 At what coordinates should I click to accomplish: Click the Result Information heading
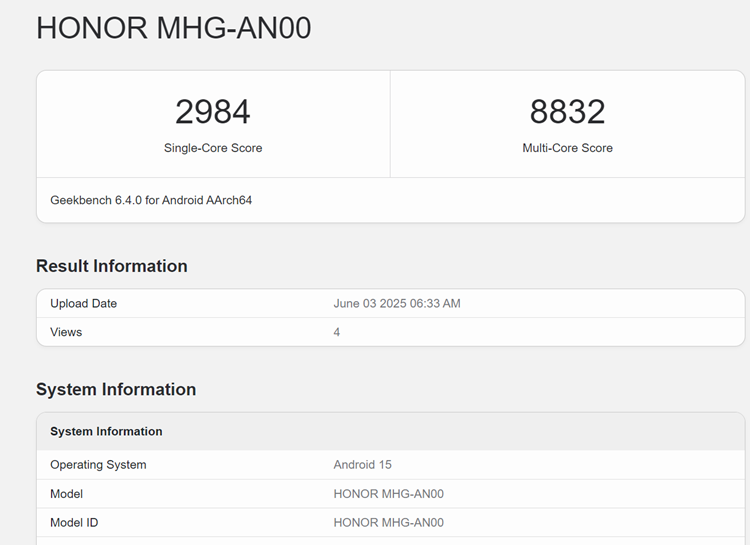pos(111,266)
